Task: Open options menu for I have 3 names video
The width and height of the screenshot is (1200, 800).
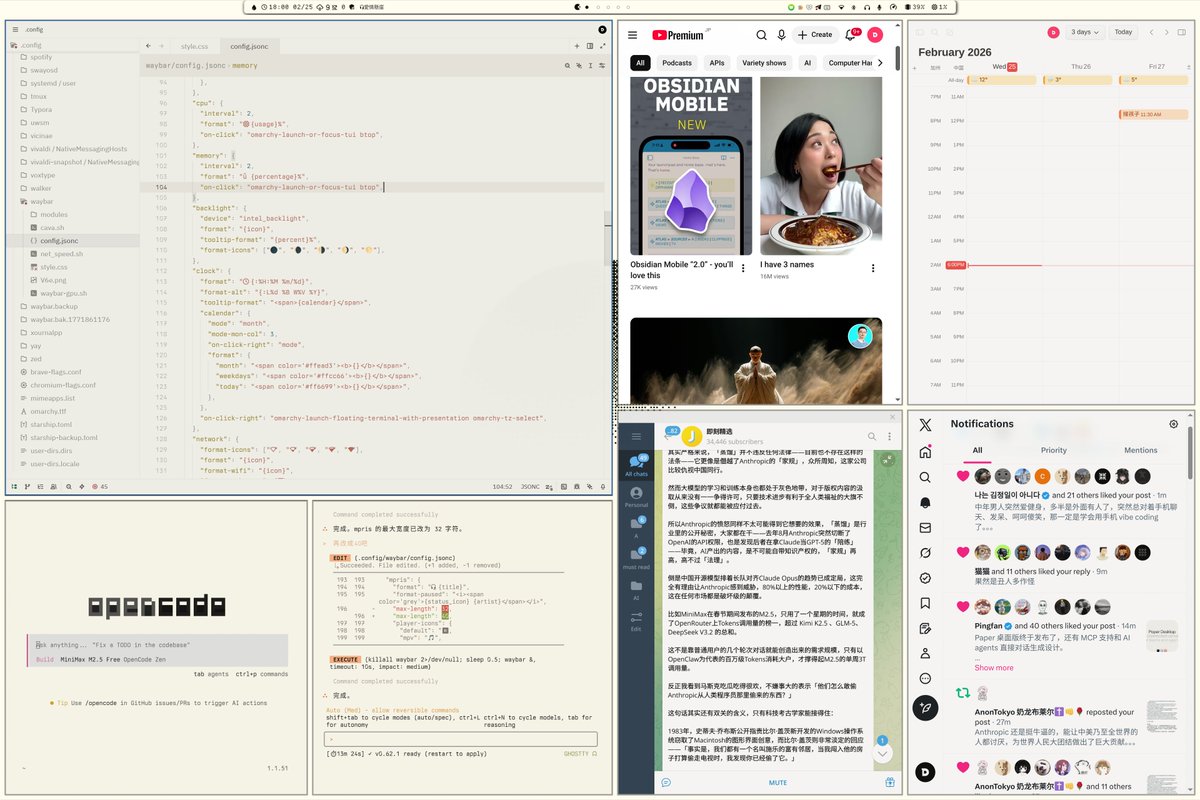Action: tap(873, 268)
